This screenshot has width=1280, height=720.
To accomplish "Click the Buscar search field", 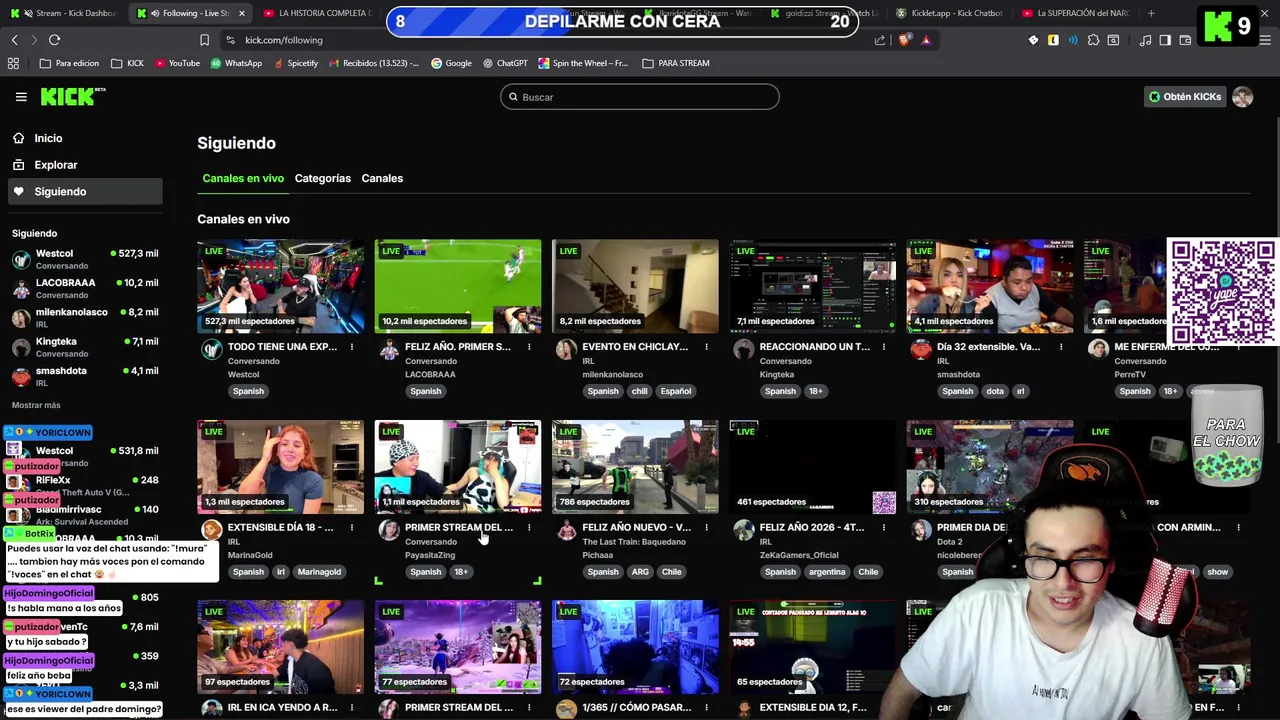I will [x=639, y=97].
